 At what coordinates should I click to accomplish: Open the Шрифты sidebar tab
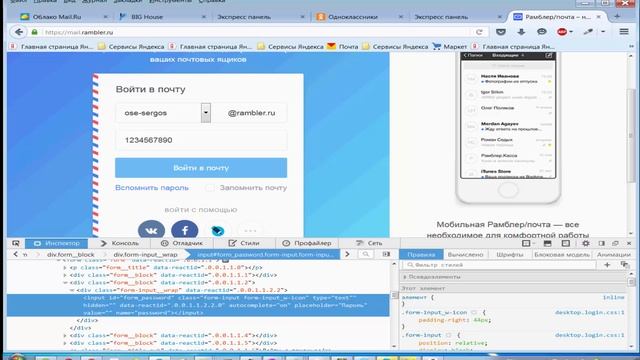pyautogui.click(x=510, y=255)
